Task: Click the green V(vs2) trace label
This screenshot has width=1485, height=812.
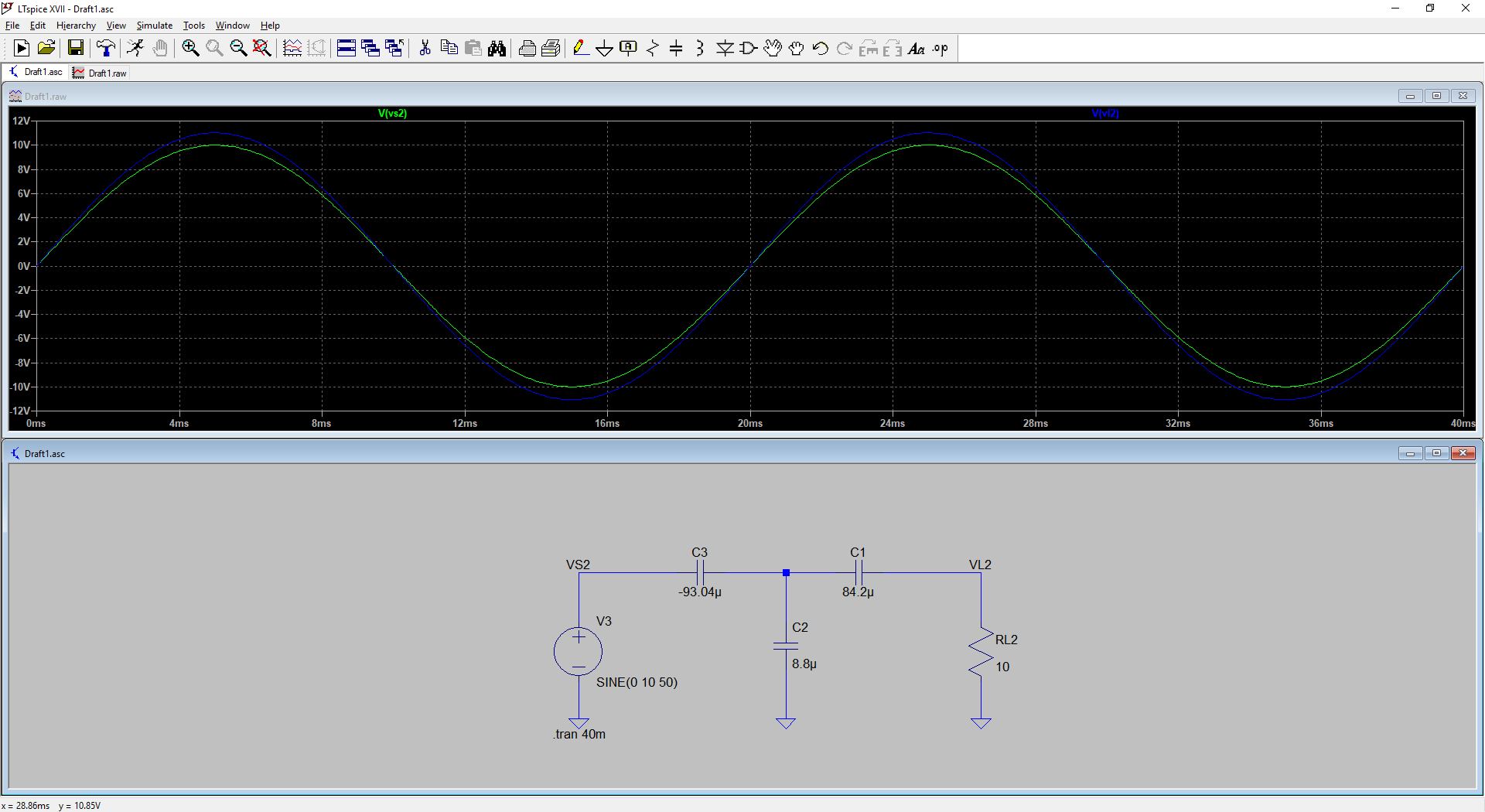Action: click(392, 113)
